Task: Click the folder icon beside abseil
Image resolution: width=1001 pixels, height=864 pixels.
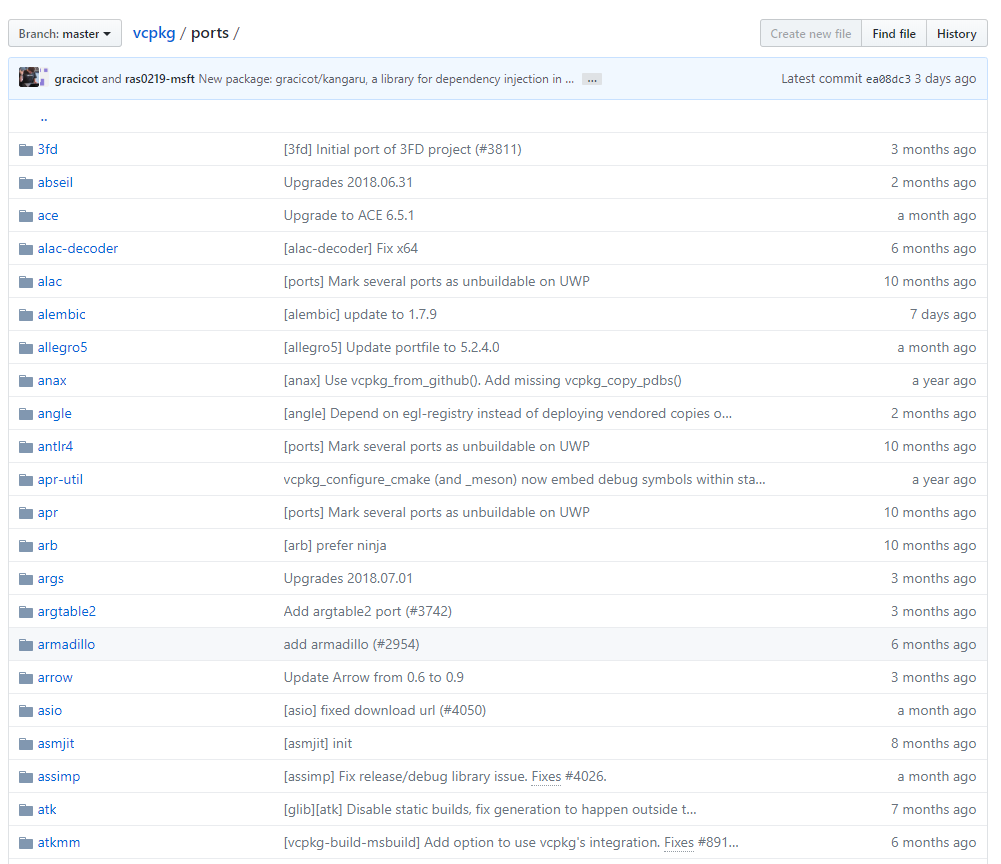Action: coord(26,183)
